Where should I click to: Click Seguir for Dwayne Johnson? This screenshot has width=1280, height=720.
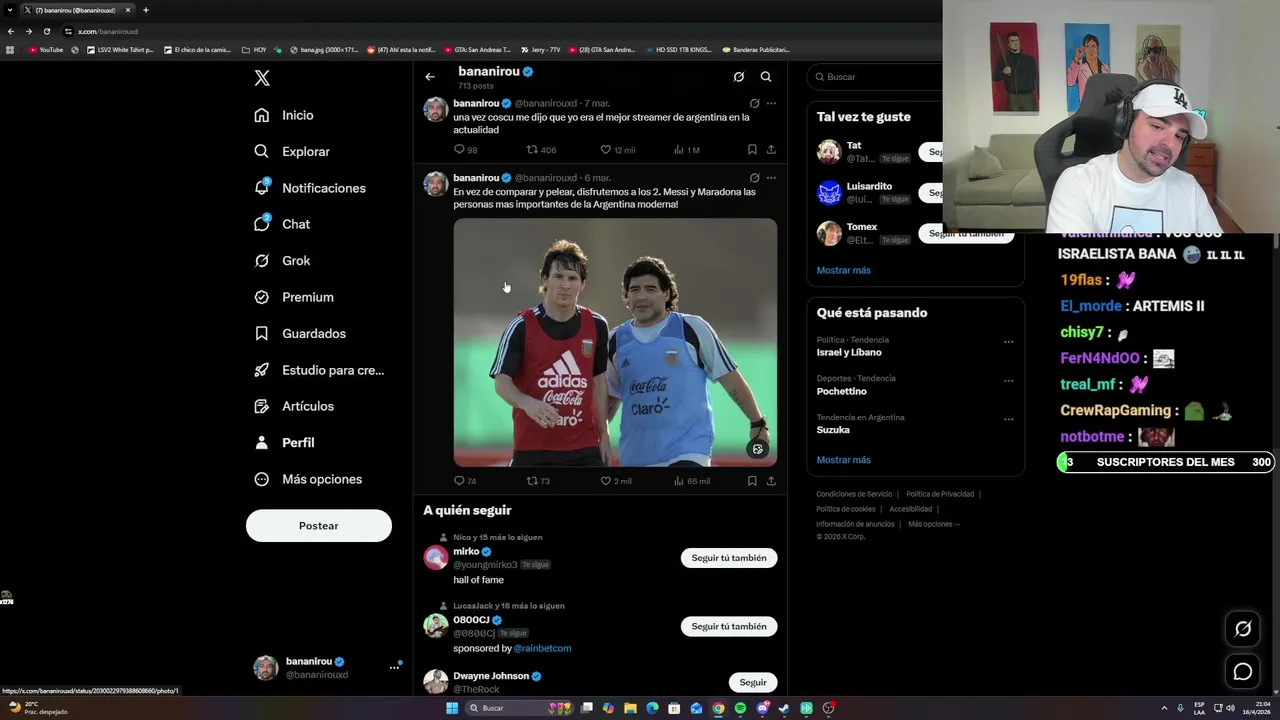753,682
